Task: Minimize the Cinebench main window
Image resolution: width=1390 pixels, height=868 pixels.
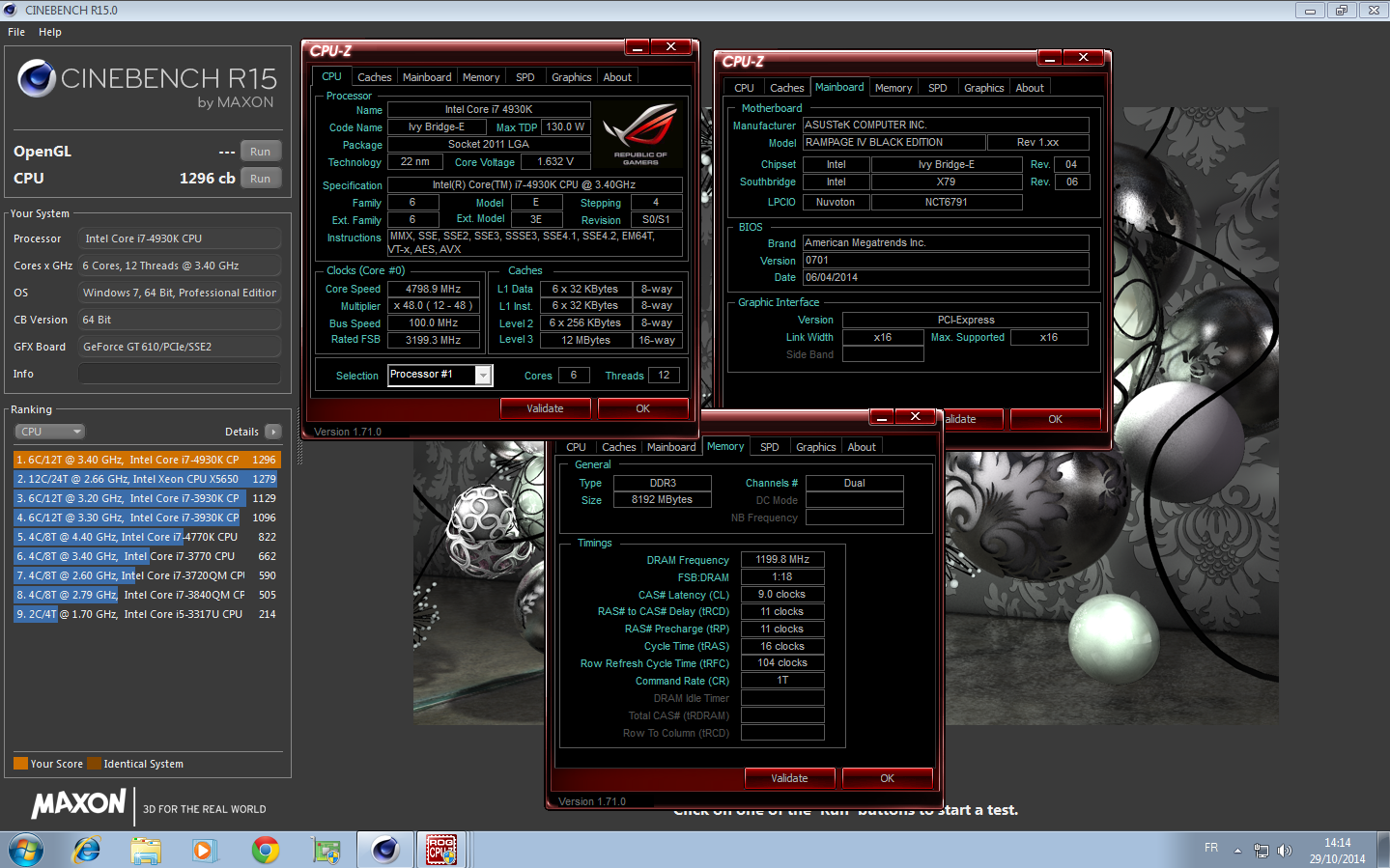Action: [x=1309, y=11]
